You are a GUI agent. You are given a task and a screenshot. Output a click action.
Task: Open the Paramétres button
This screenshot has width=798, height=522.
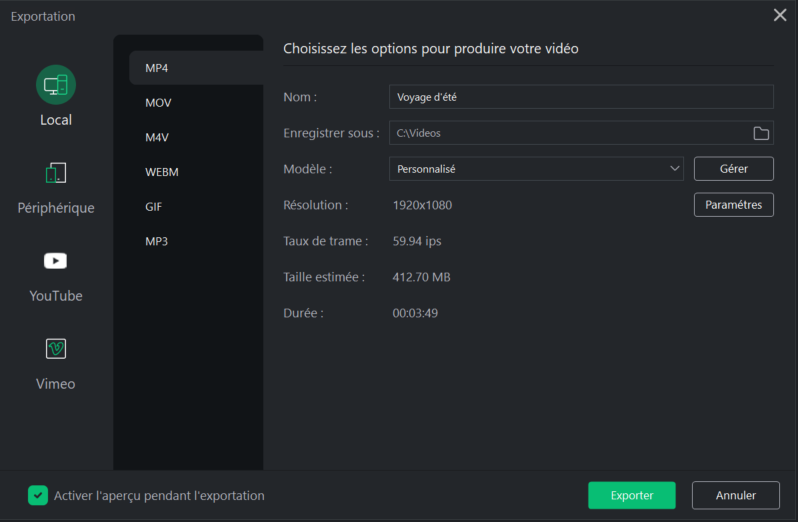pyautogui.click(x=733, y=205)
